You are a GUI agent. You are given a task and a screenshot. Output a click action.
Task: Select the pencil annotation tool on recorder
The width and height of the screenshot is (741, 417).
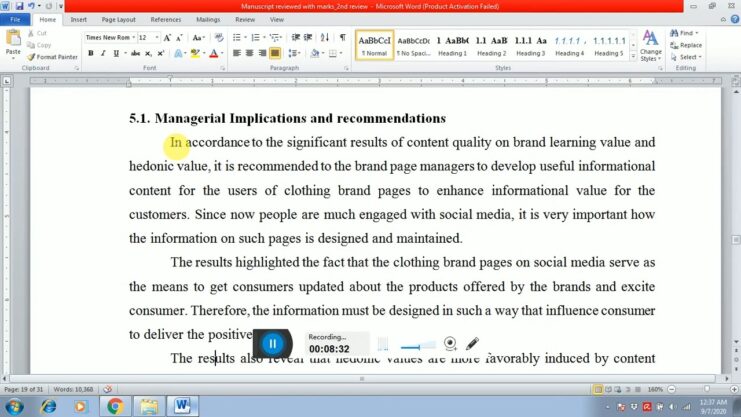(472, 343)
